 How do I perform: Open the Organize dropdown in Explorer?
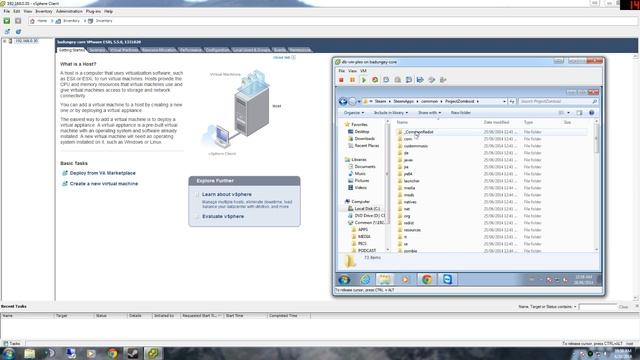(x=353, y=113)
